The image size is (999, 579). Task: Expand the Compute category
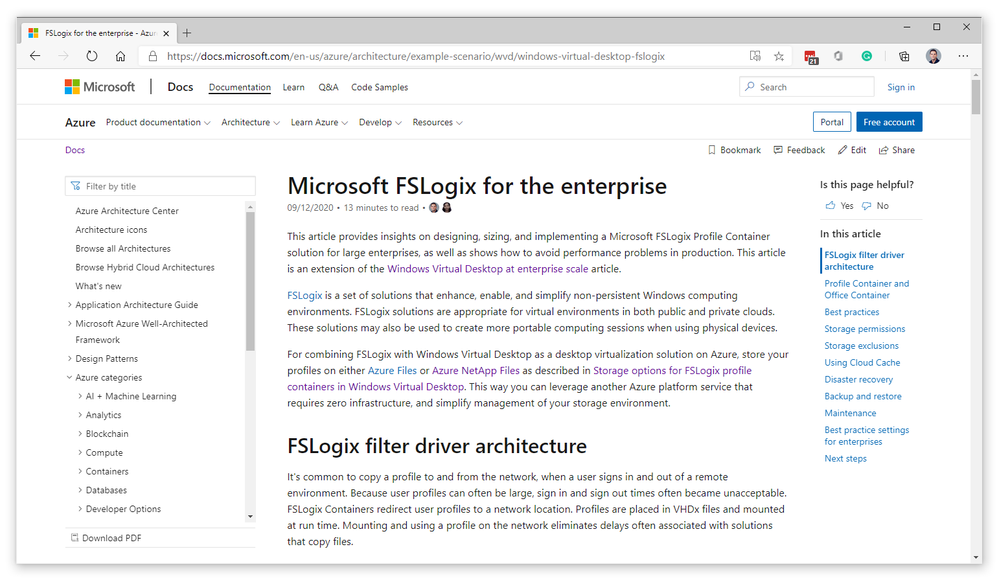80,452
